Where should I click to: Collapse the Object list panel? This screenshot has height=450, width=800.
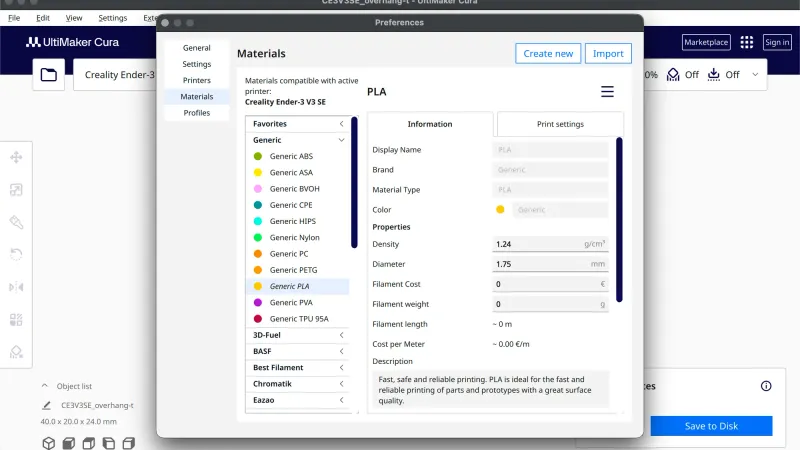(45, 386)
